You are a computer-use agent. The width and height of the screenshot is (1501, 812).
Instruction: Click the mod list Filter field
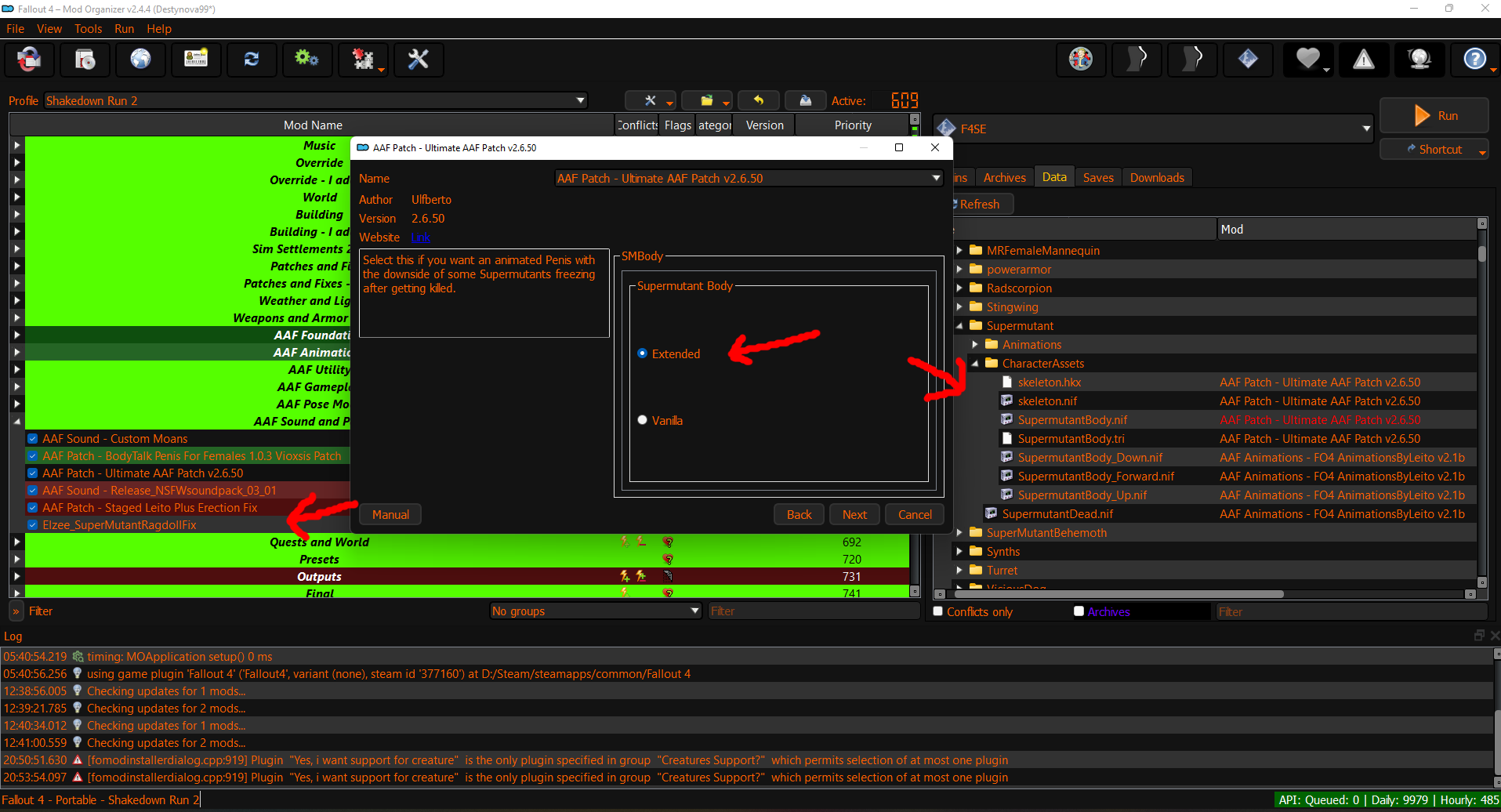coord(813,611)
